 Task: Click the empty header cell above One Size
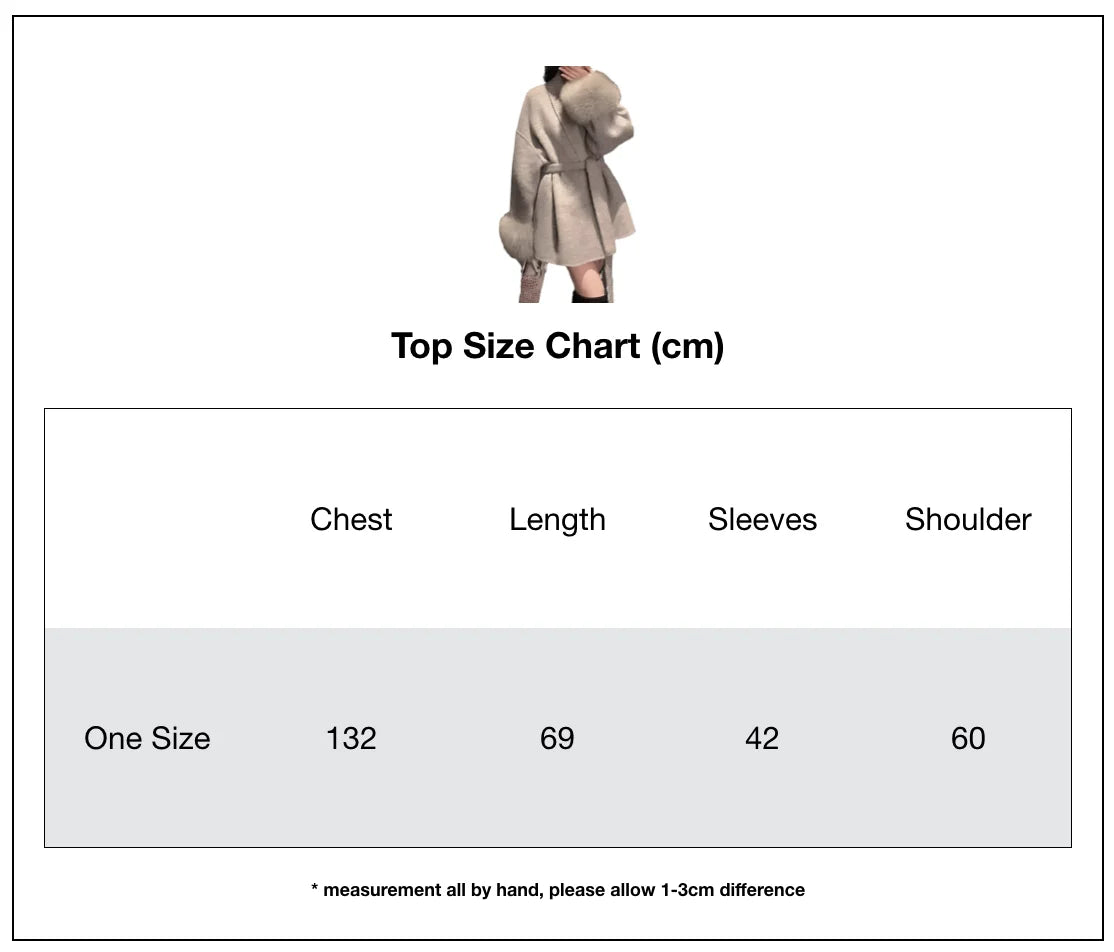(147, 519)
